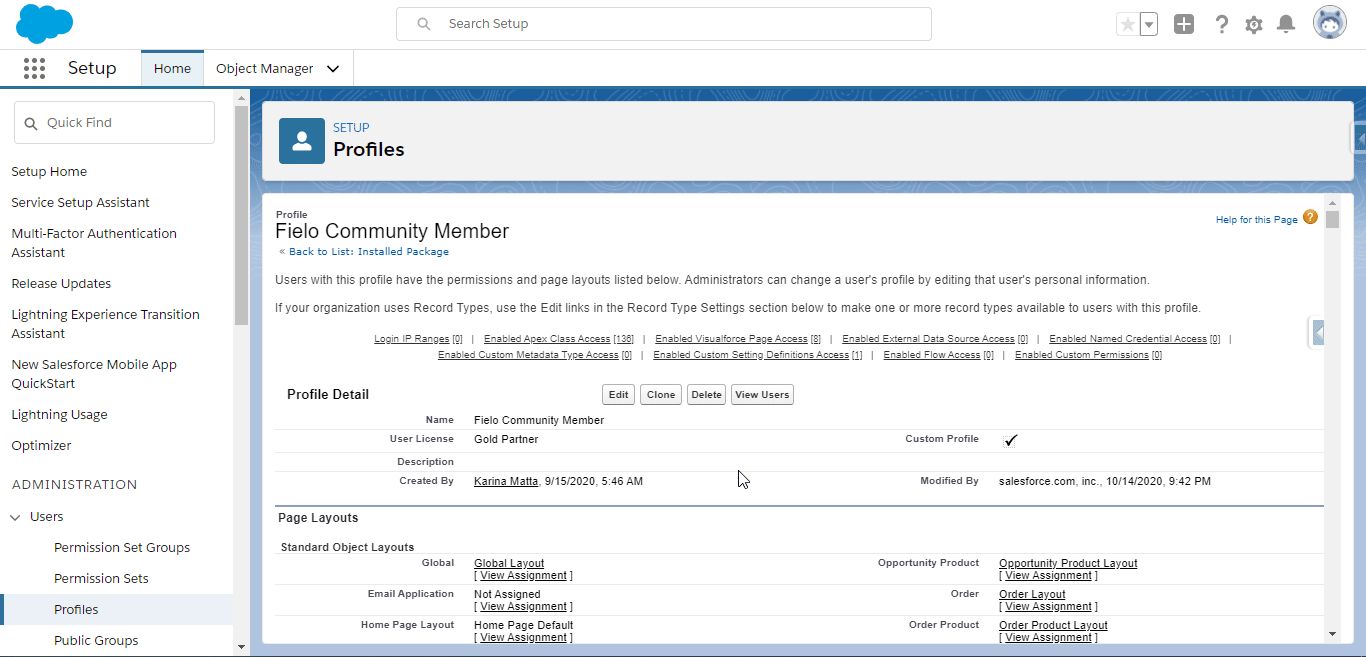Image resolution: width=1366 pixels, height=657 pixels.
Task: Open the global actions plus icon
Action: tap(1184, 24)
